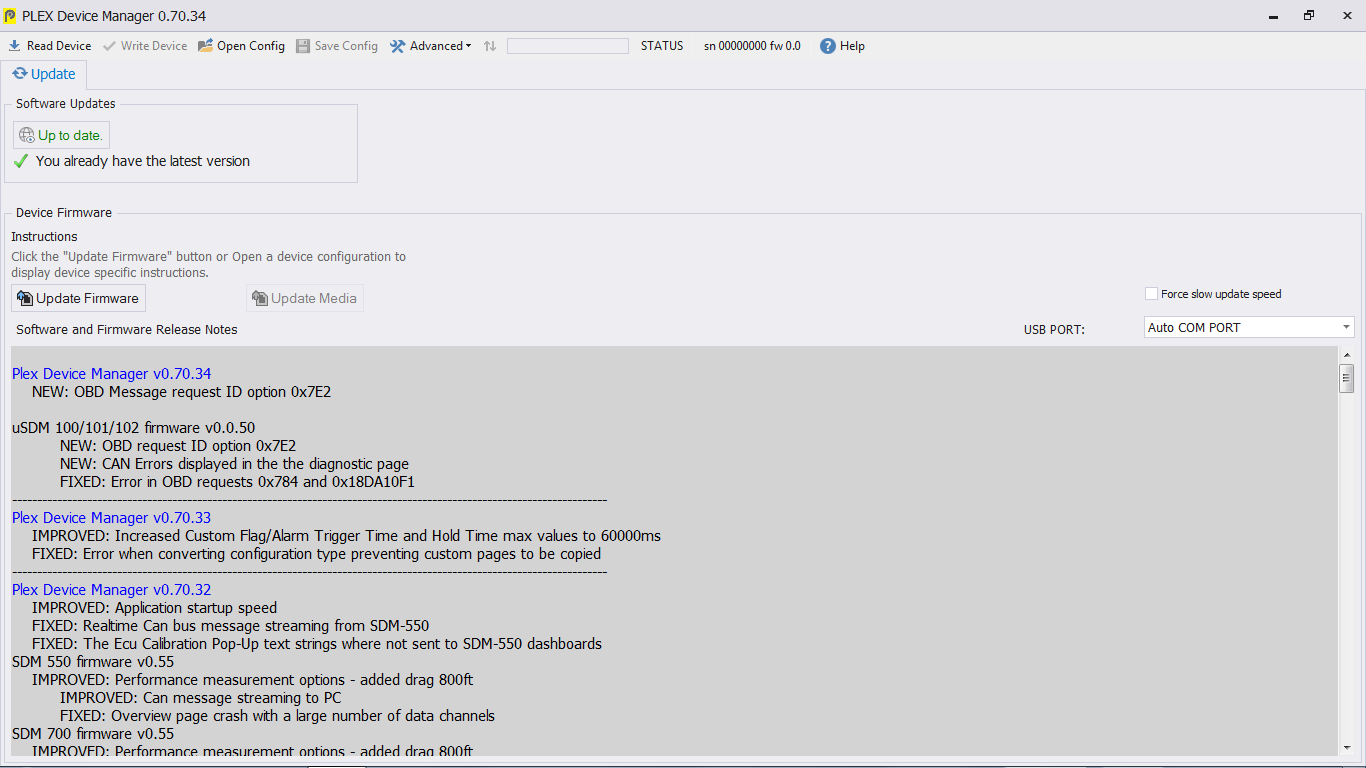Enable Force slow update speed checkbox

click(x=1151, y=294)
